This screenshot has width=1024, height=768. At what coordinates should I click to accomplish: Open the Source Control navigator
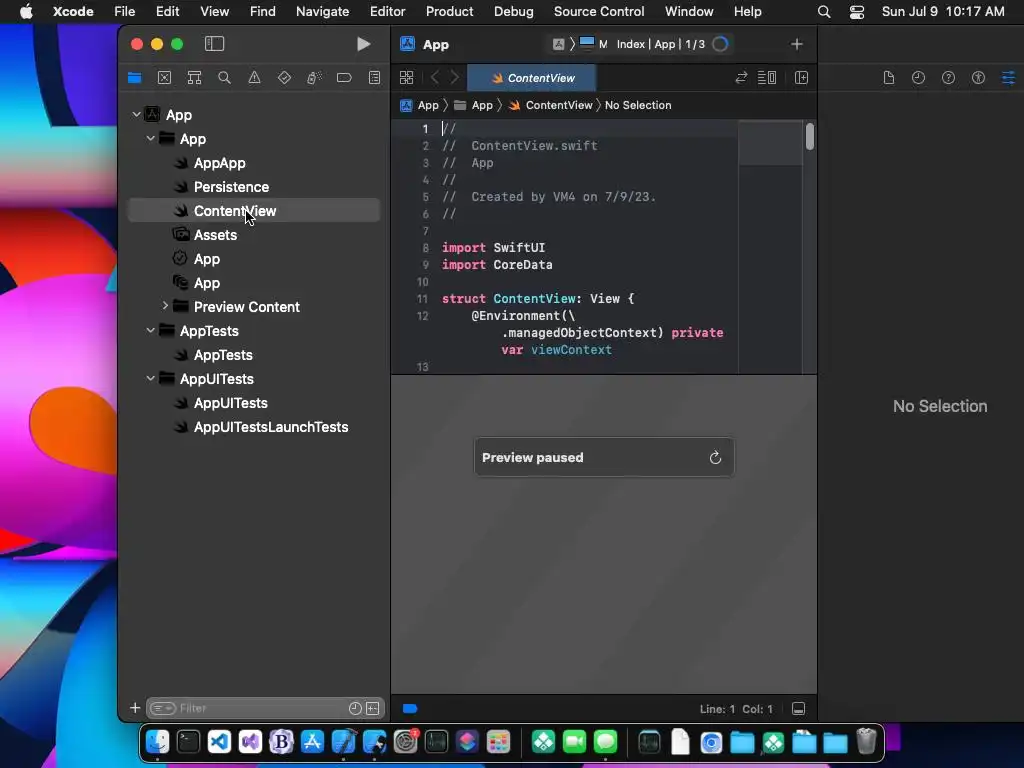[x=165, y=78]
